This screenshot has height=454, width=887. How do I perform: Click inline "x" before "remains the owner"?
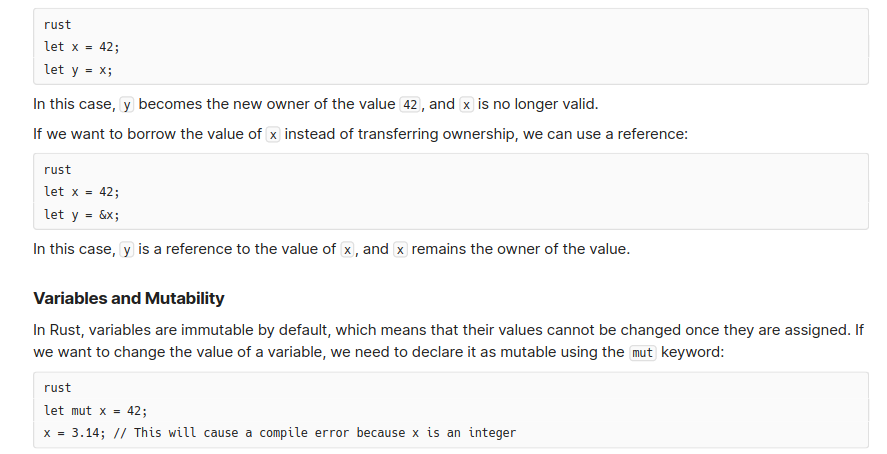tap(400, 249)
